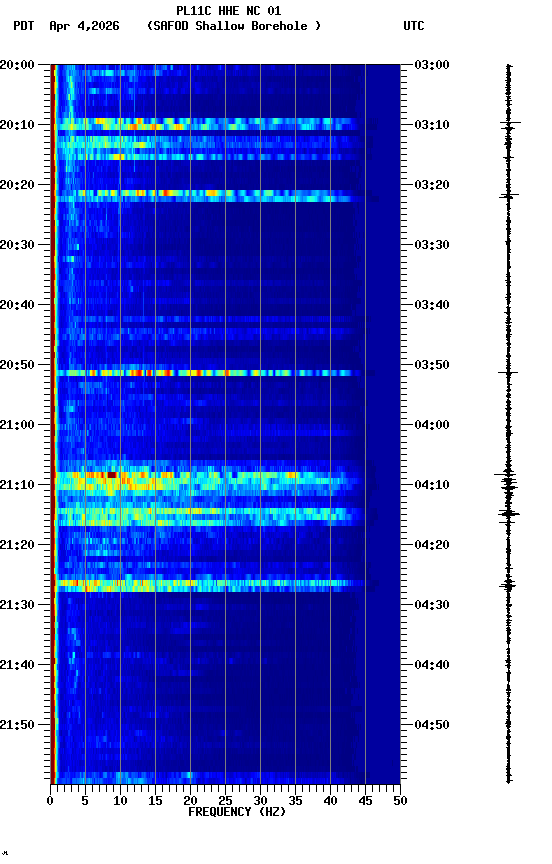Screen dimensions: 552x864
Task: Click the 21:30 PDT time label
Action: (17, 605)
